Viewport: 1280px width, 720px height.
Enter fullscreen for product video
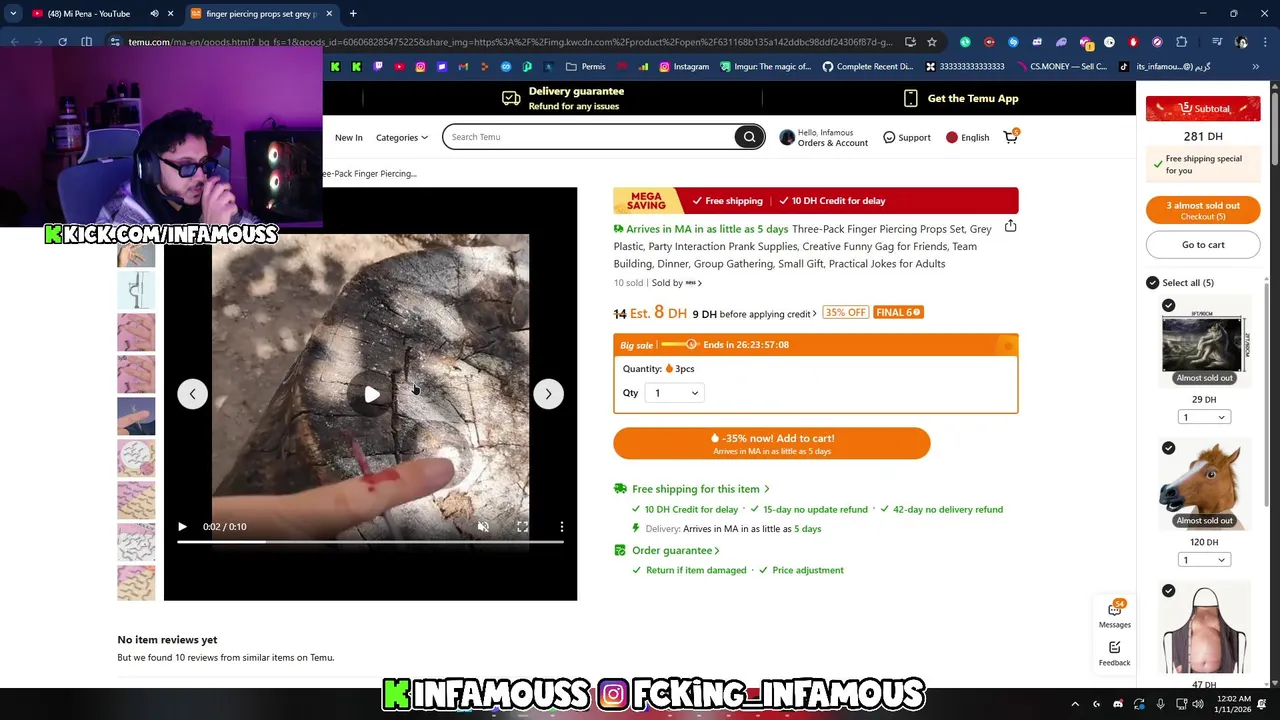[522, 526]
